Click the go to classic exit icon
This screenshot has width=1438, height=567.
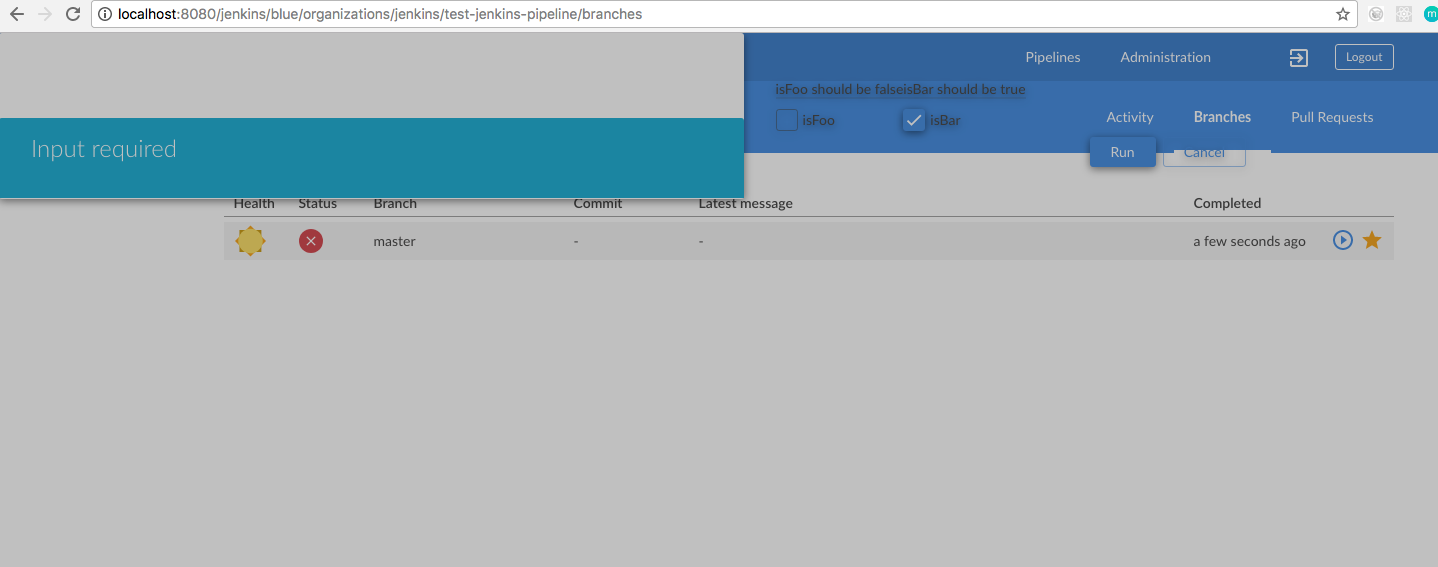click(1298, 58)
